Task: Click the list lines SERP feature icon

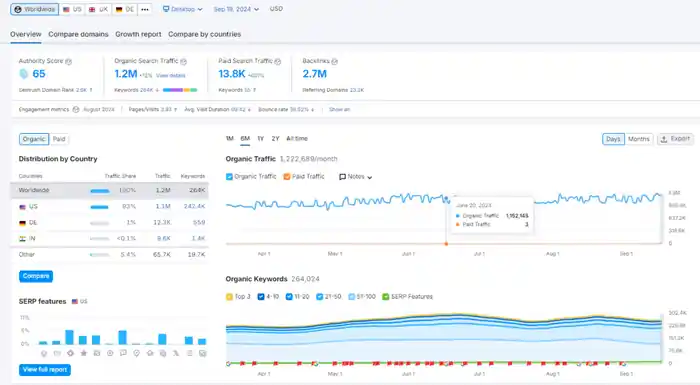Action: click(x=189, y=353)
